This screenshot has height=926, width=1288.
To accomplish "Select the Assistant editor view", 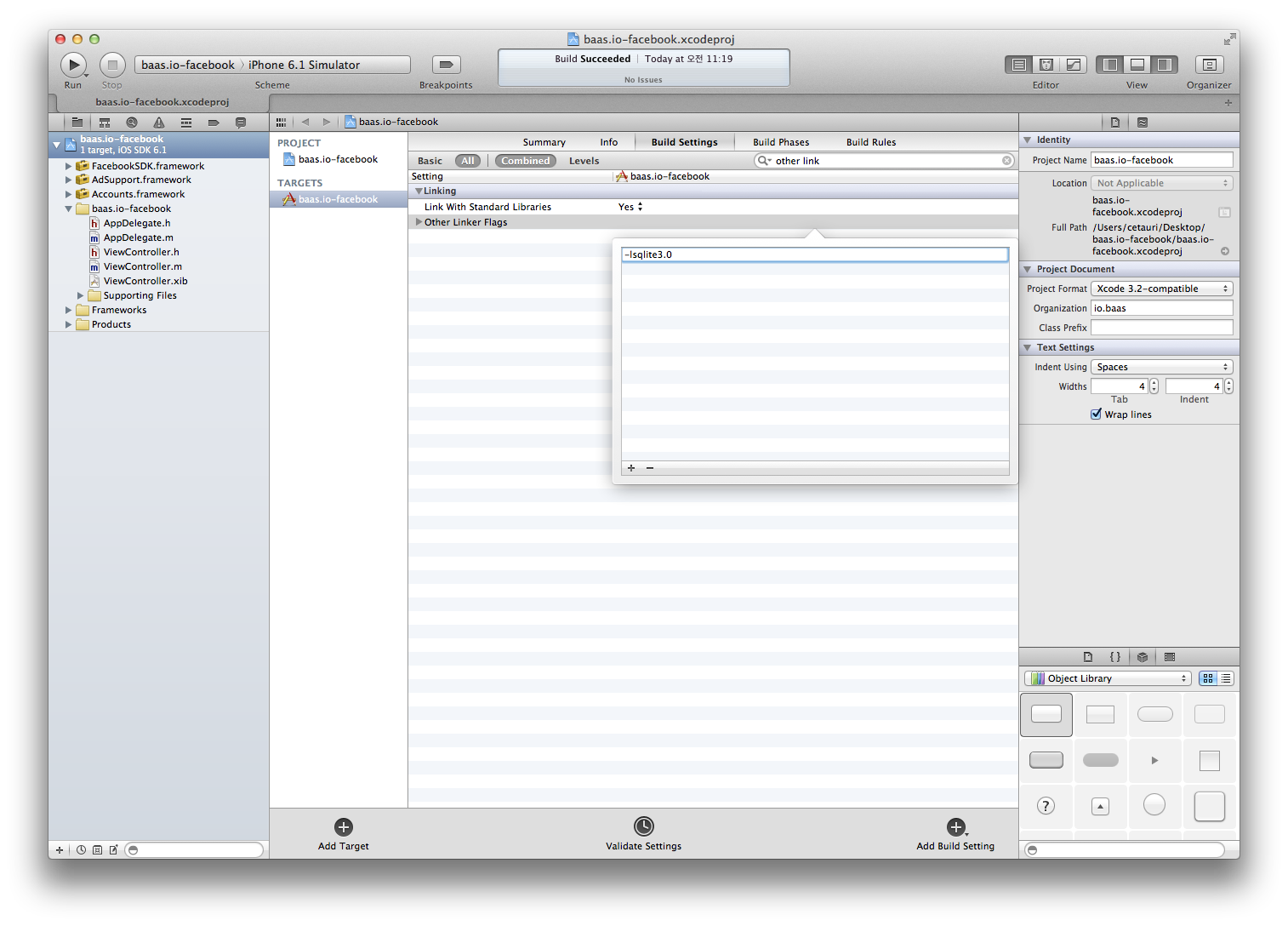I will click(x=1046, y=65).
